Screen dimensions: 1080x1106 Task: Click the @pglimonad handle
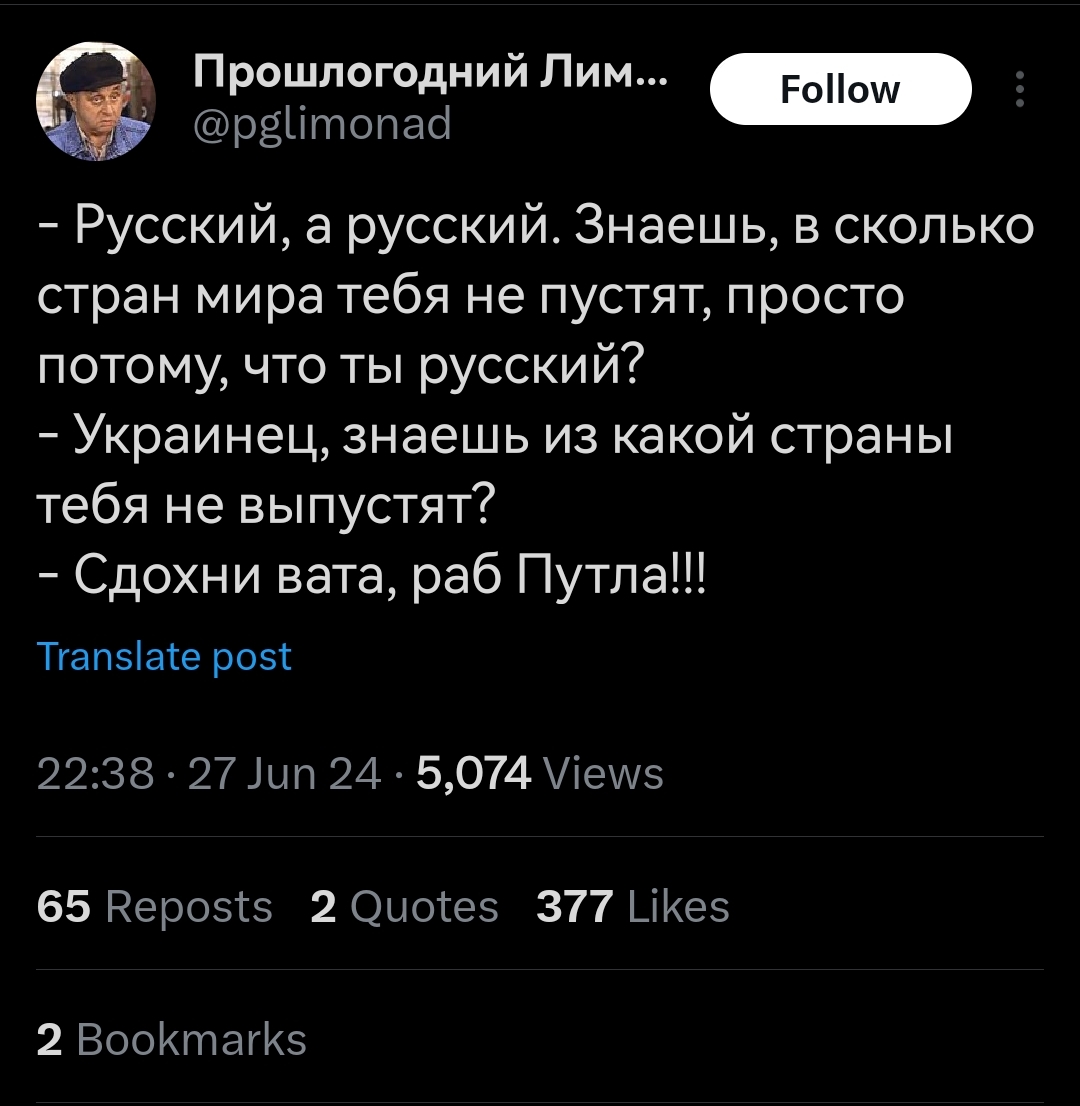click(322, 124)
